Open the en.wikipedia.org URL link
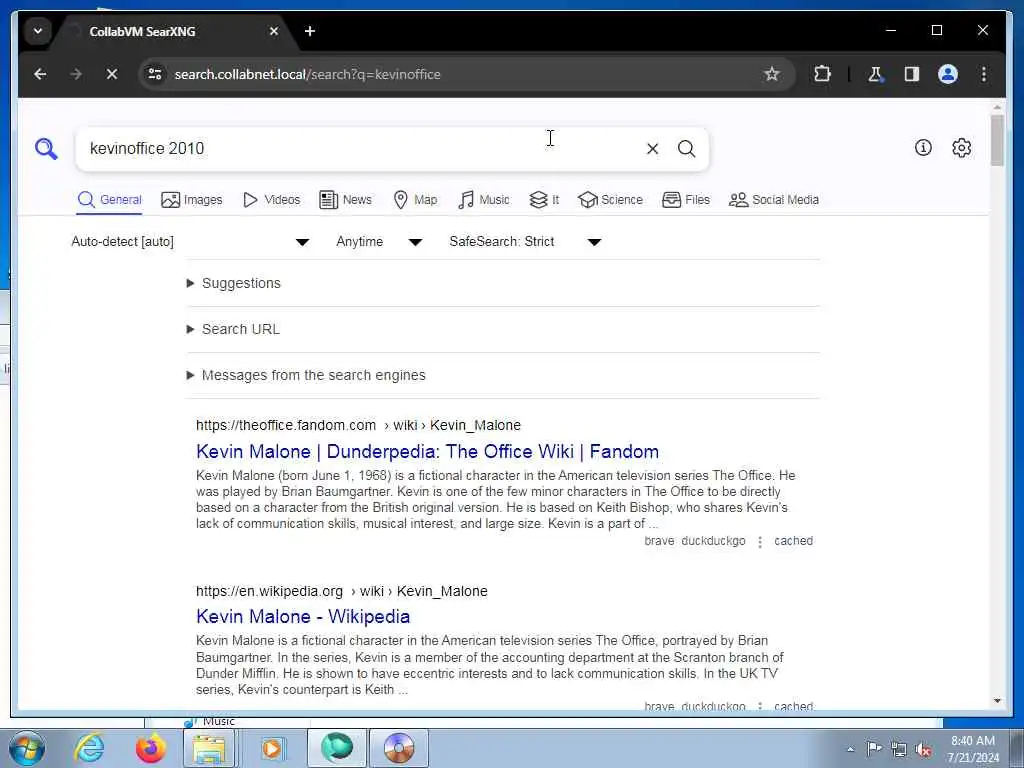The height and width of the screenshot is (768, 1024). [x=342, y=591]
